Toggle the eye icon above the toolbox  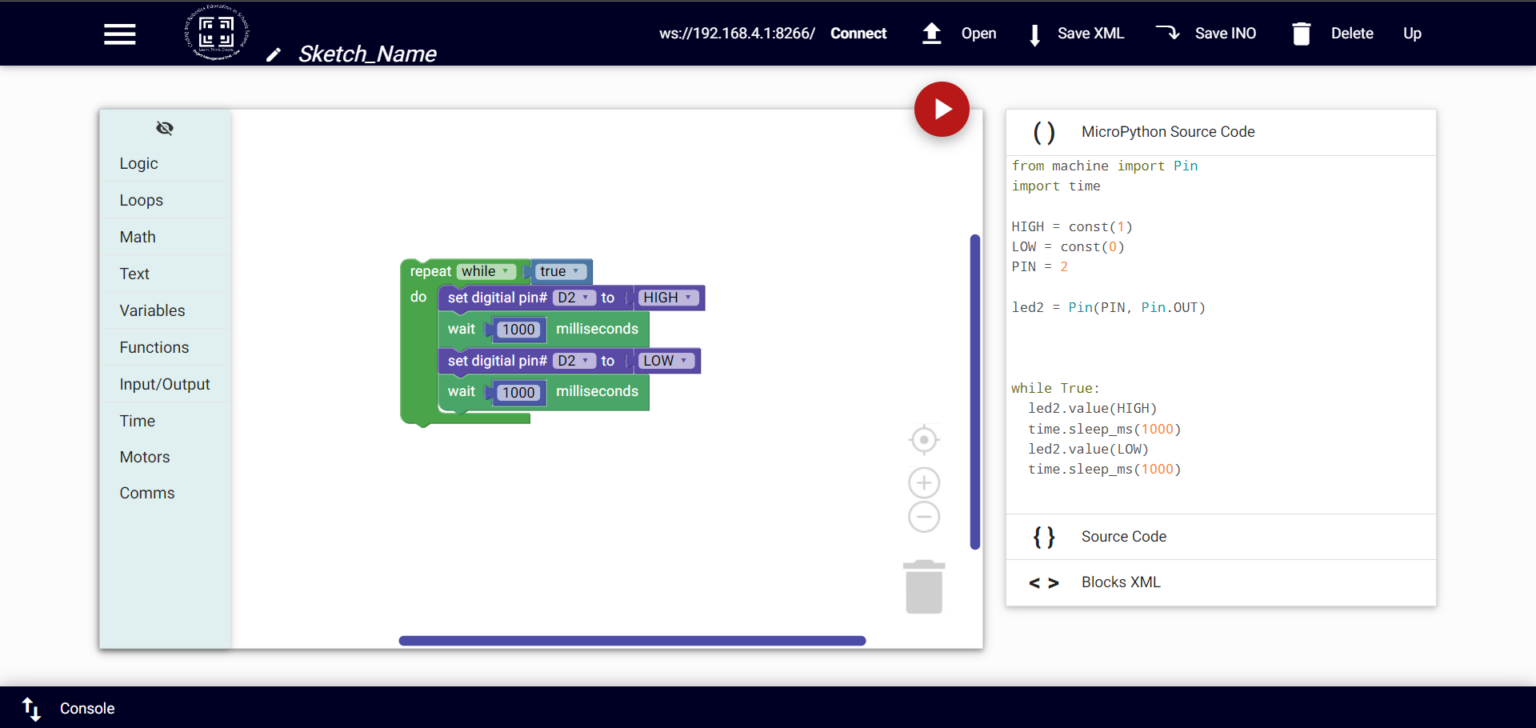click(x=164, y=128)
